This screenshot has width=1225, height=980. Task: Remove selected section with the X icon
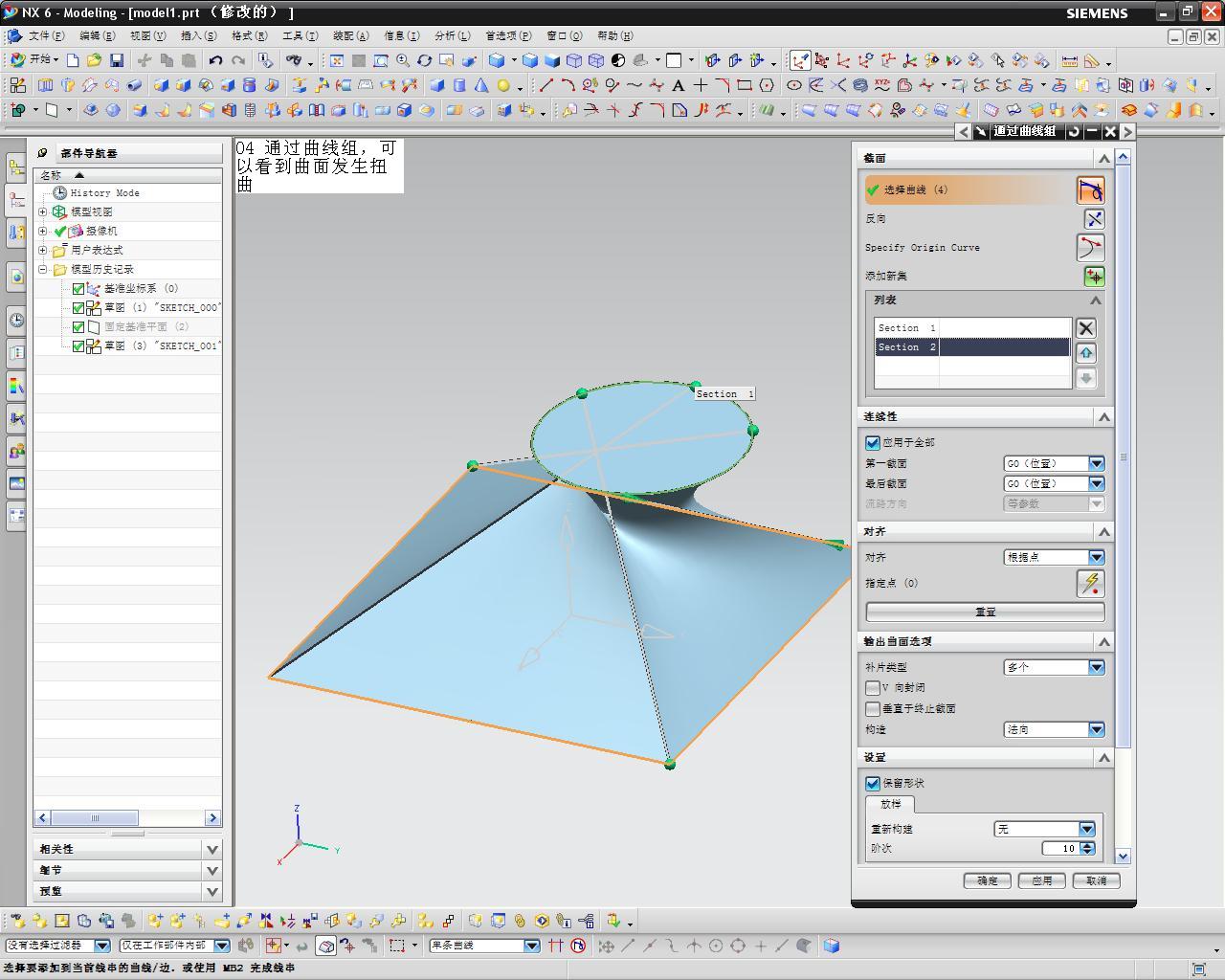click(1085, 328)
